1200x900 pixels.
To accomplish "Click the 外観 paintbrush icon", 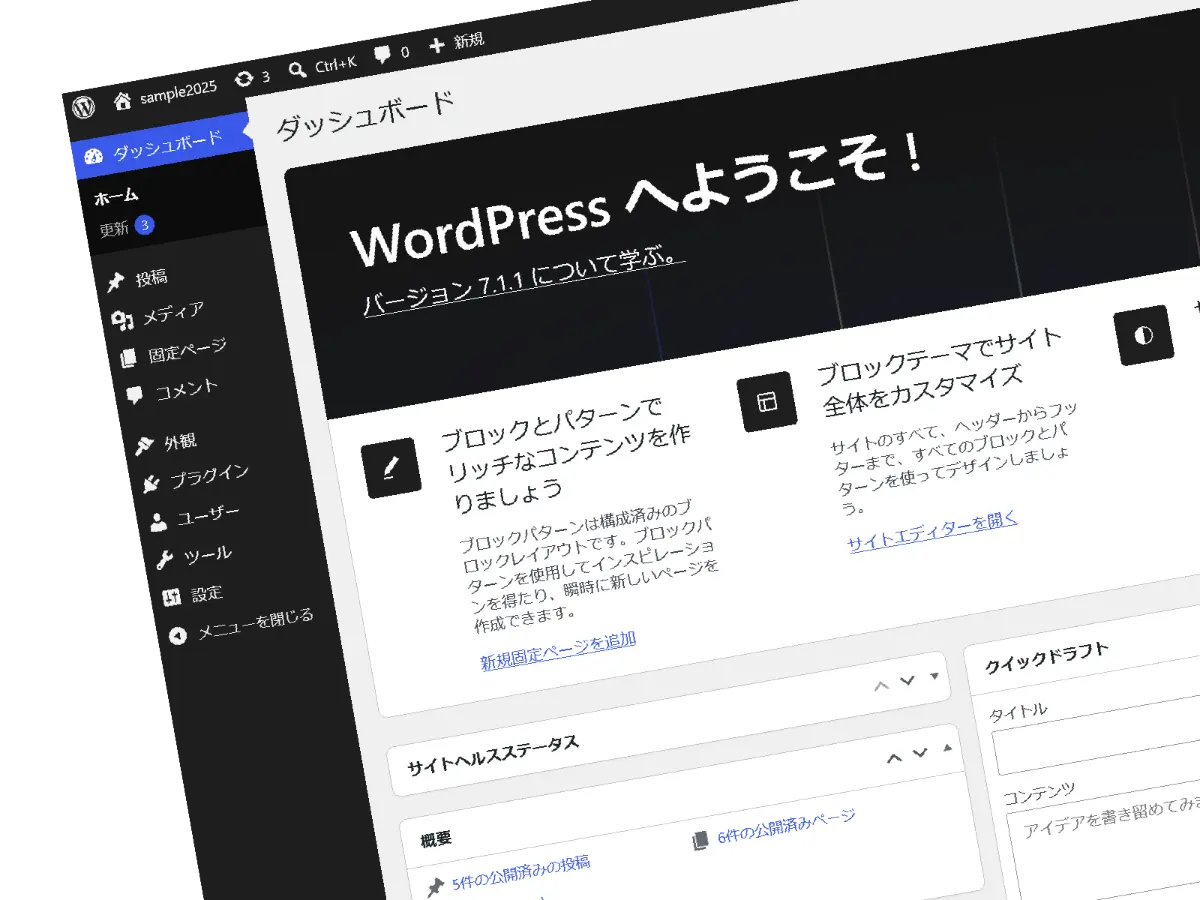I will 144,446.
